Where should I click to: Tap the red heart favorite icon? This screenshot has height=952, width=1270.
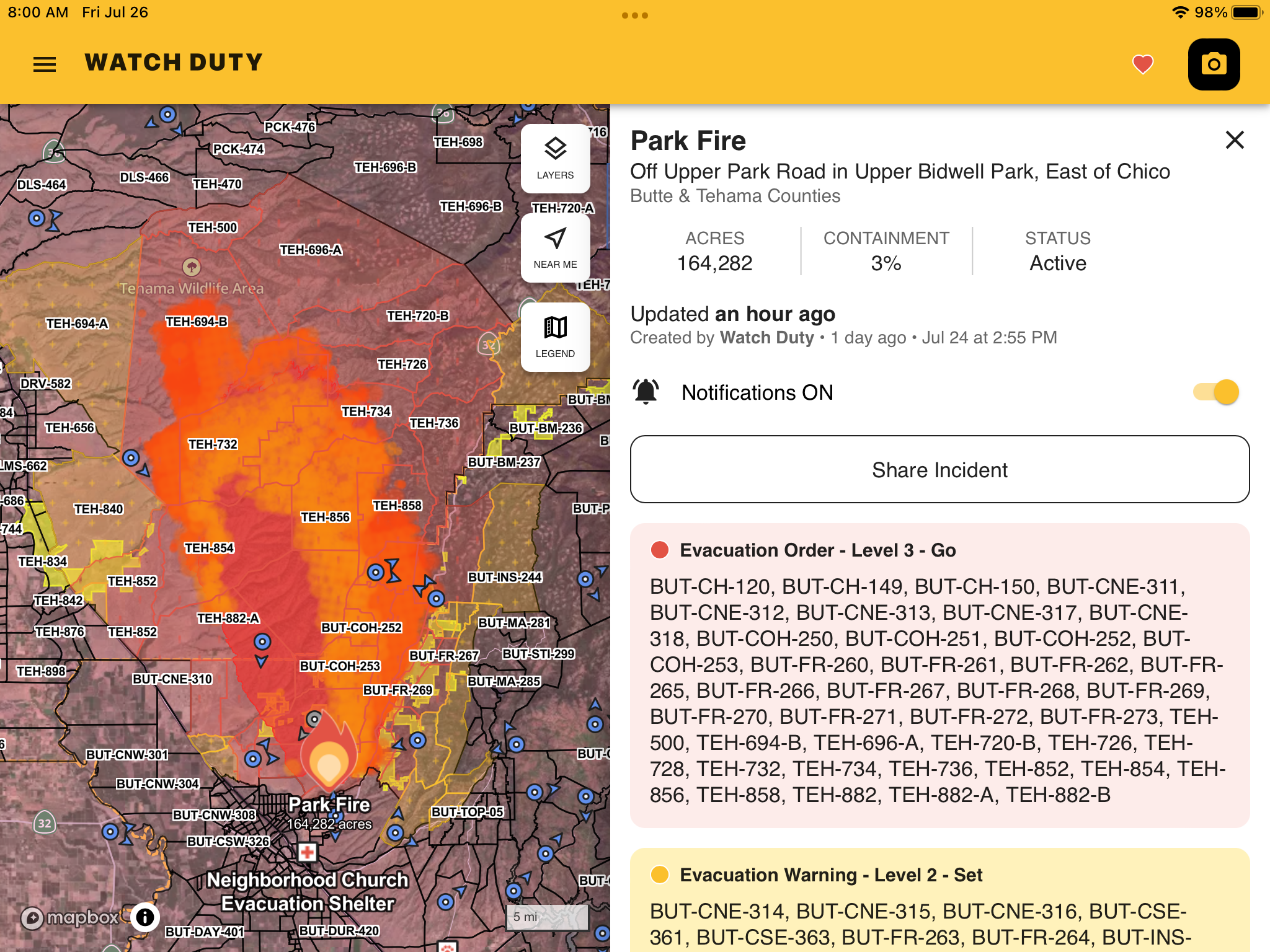click(1142, 64)
